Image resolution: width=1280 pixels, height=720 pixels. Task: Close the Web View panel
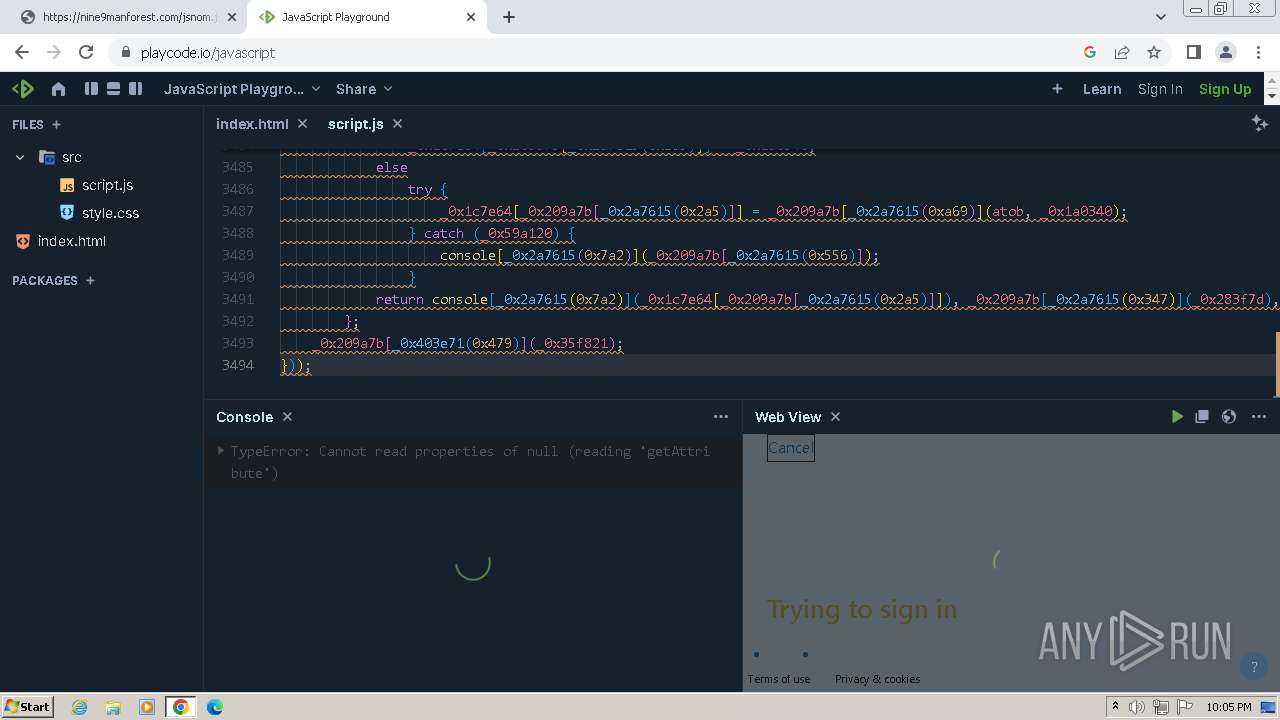(835, 417)
